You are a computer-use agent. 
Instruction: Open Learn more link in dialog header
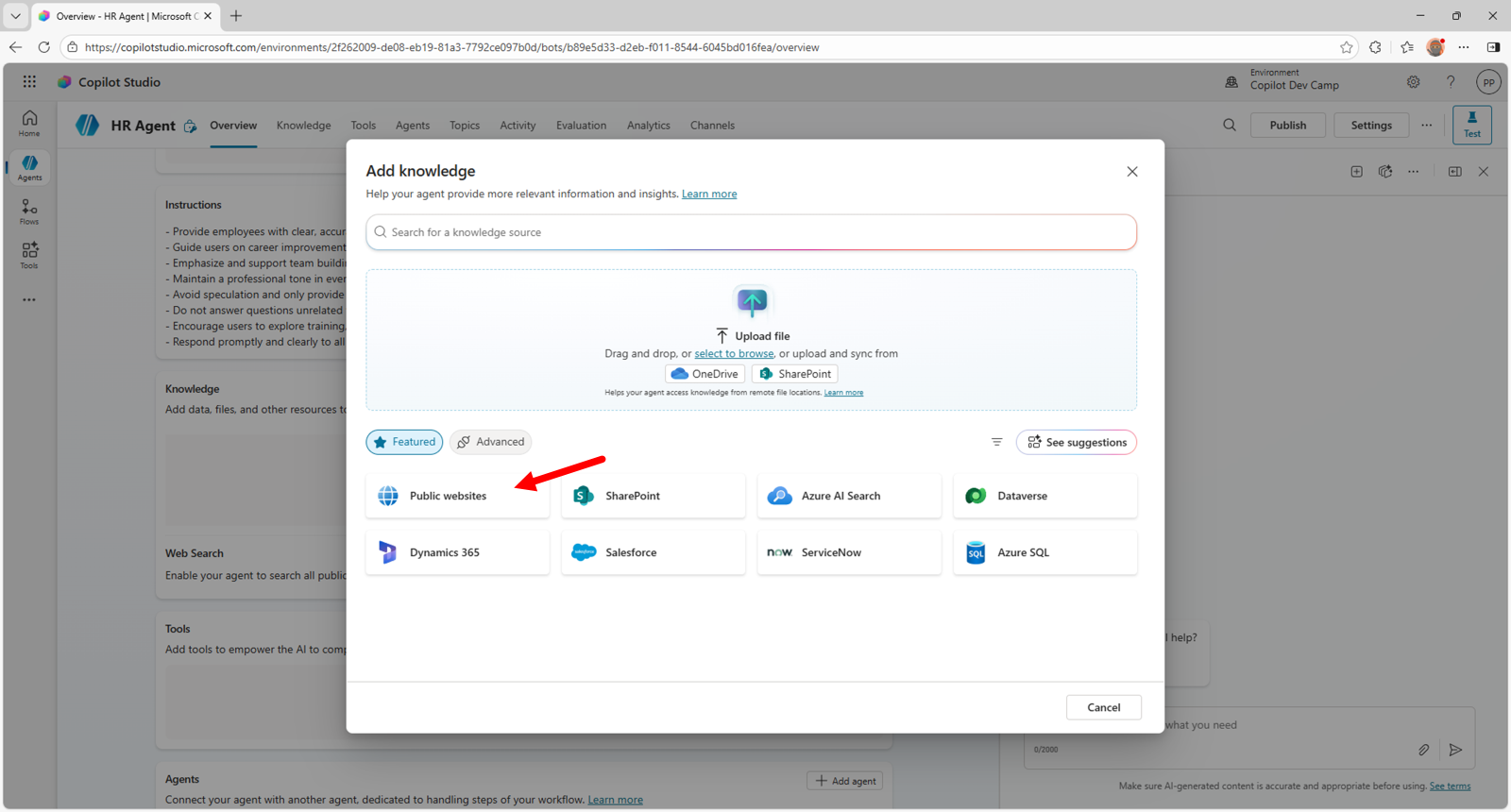click(x=709, y=194)
